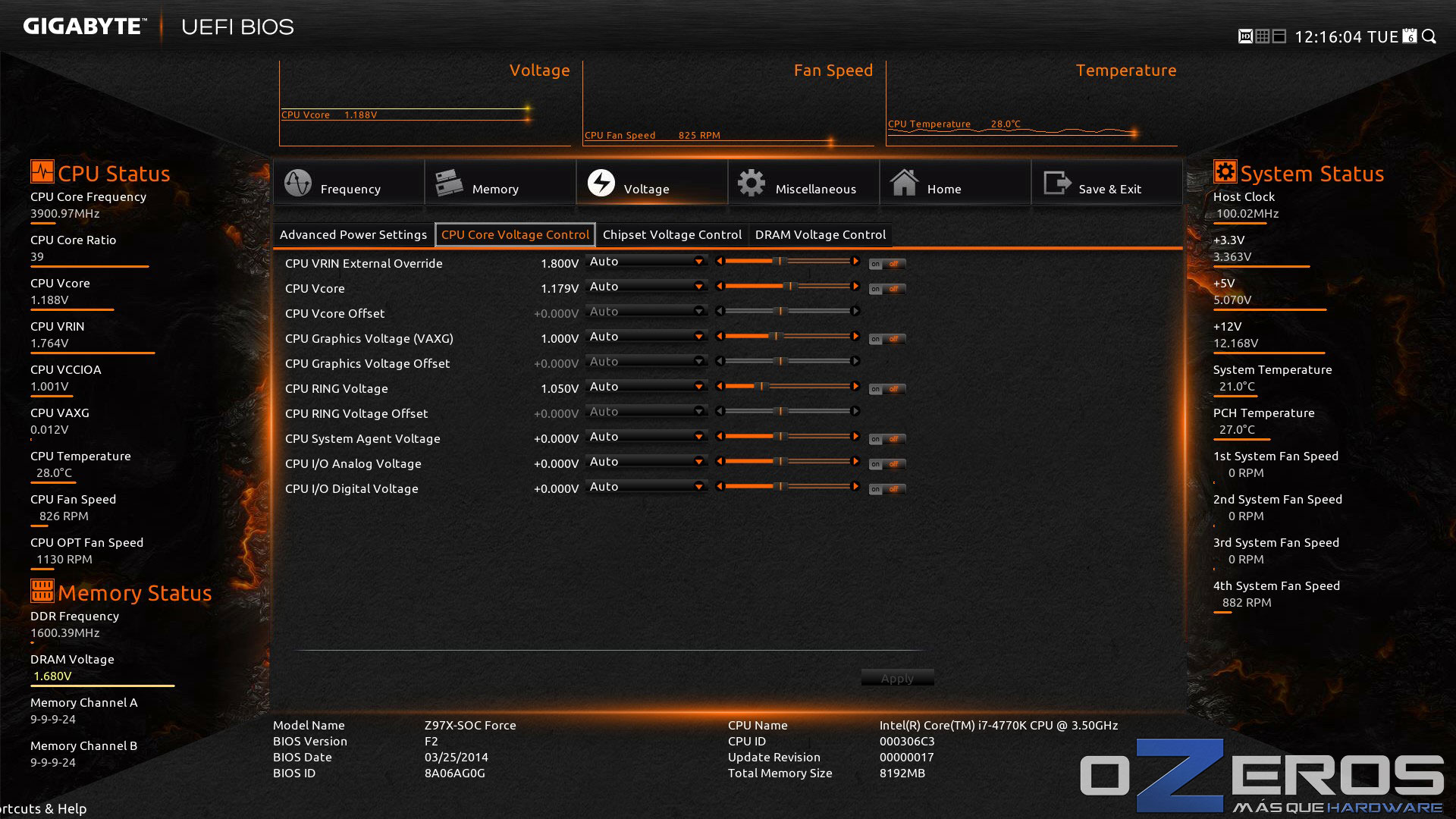Select CPU Core Voltage Control sub-tab
The height and width of the screenshot is (819, 1456).
515,235
